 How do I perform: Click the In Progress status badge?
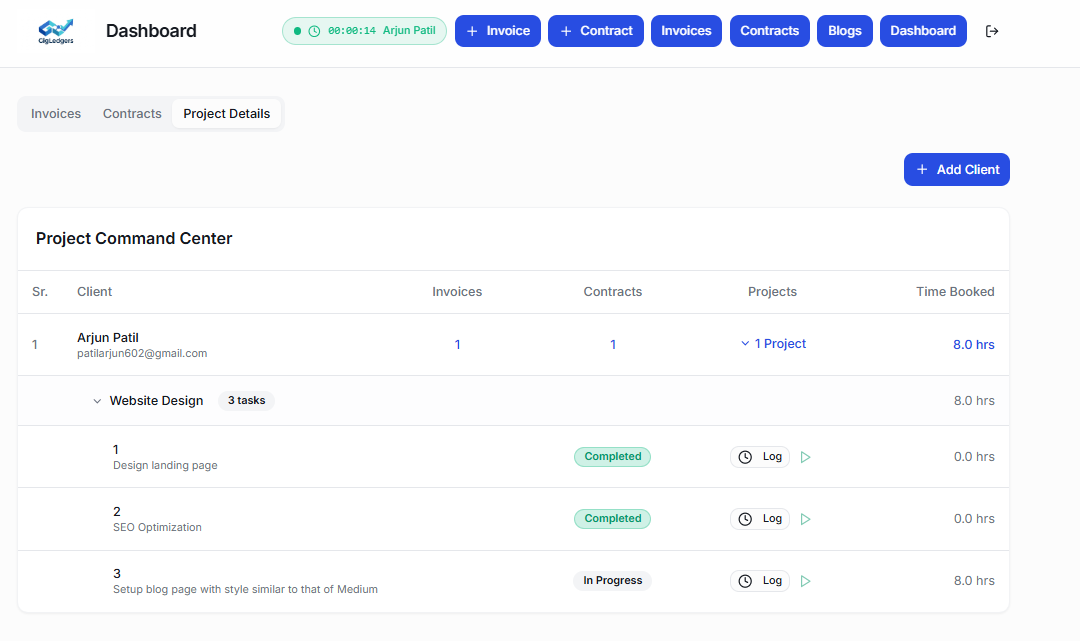(x=612, y=580)
